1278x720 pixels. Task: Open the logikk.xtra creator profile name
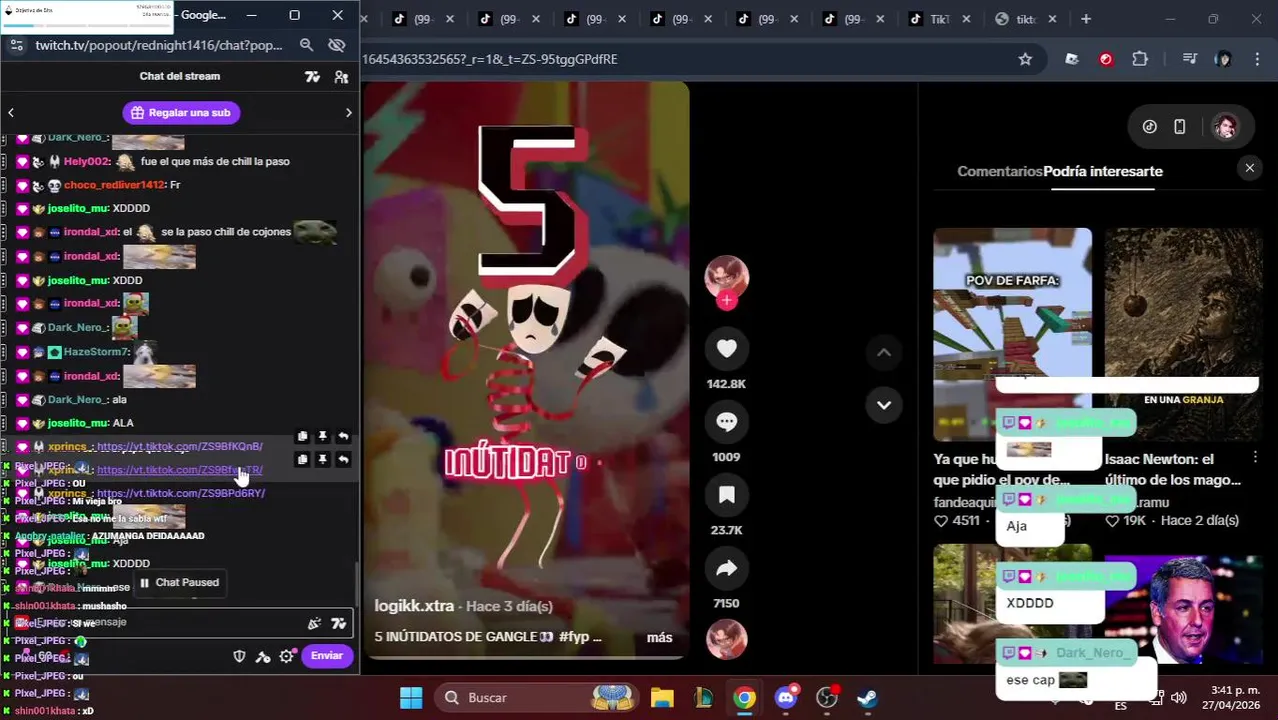[414, 606]
